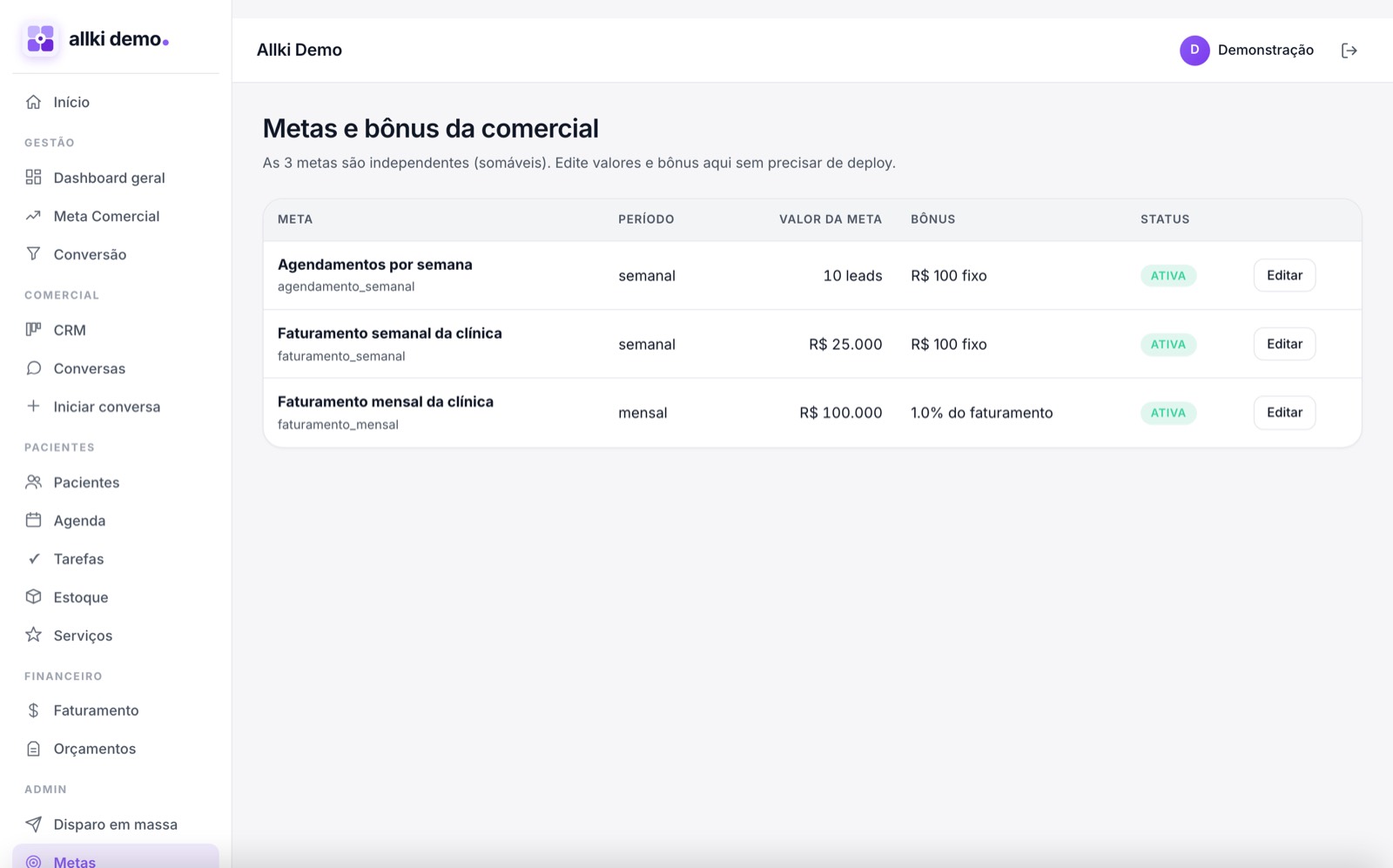Viewport: 1393px width, 868px height.
Task: Click the allki demo logo icon
Action: pyautogui.click(x=40, y=39)
